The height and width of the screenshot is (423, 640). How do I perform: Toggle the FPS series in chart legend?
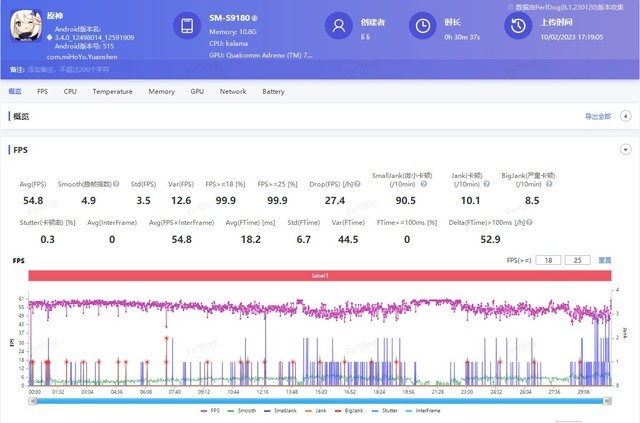(208, 411)
